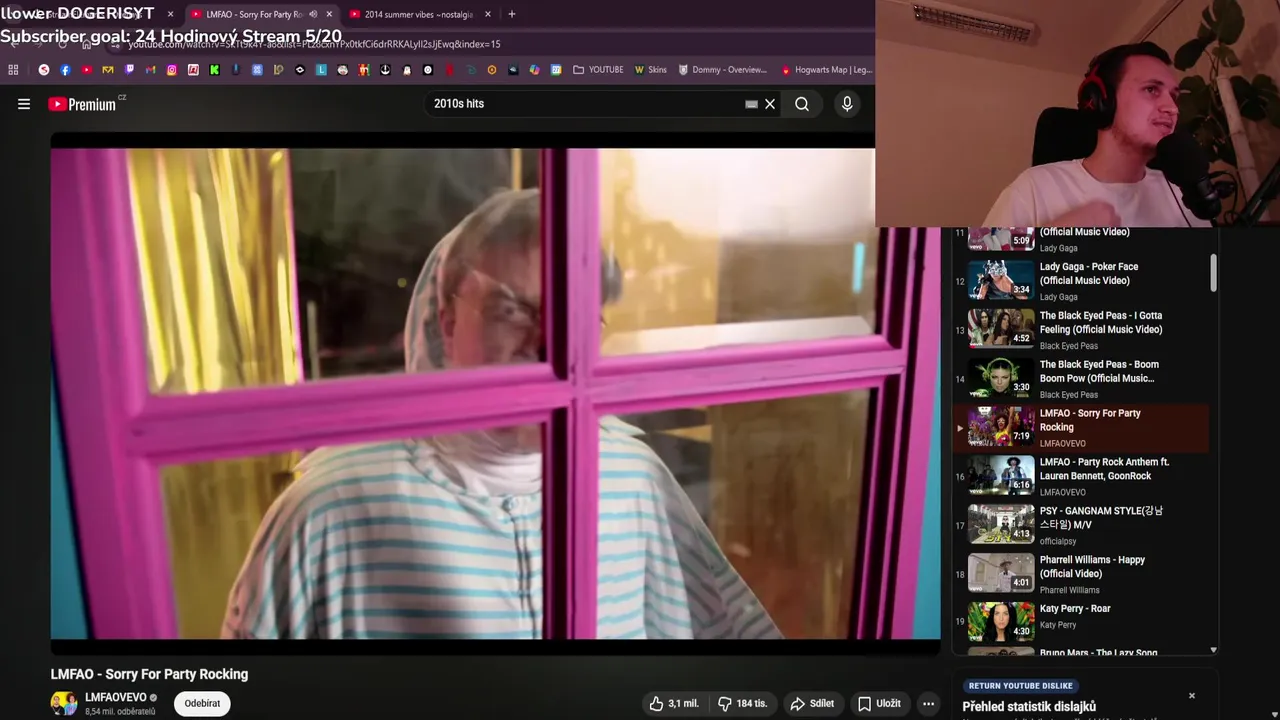Open the Instagram bookmark icon
The width and height of the screenshot is (1280, 720).
point(172,70)
